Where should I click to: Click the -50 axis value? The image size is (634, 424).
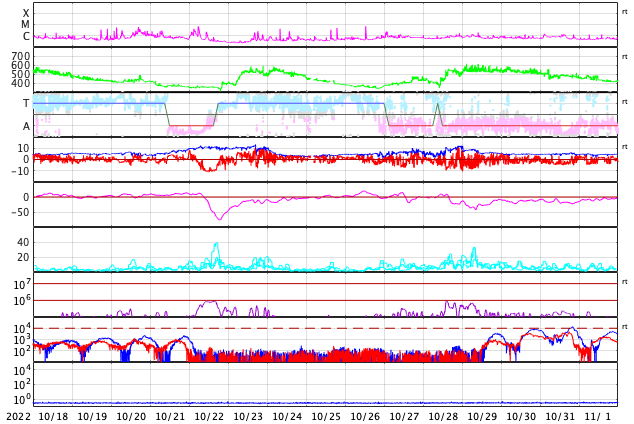pos(20,212)
